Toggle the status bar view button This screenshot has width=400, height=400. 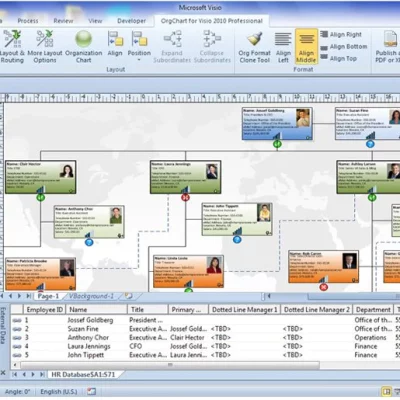[x=387, y=391]
